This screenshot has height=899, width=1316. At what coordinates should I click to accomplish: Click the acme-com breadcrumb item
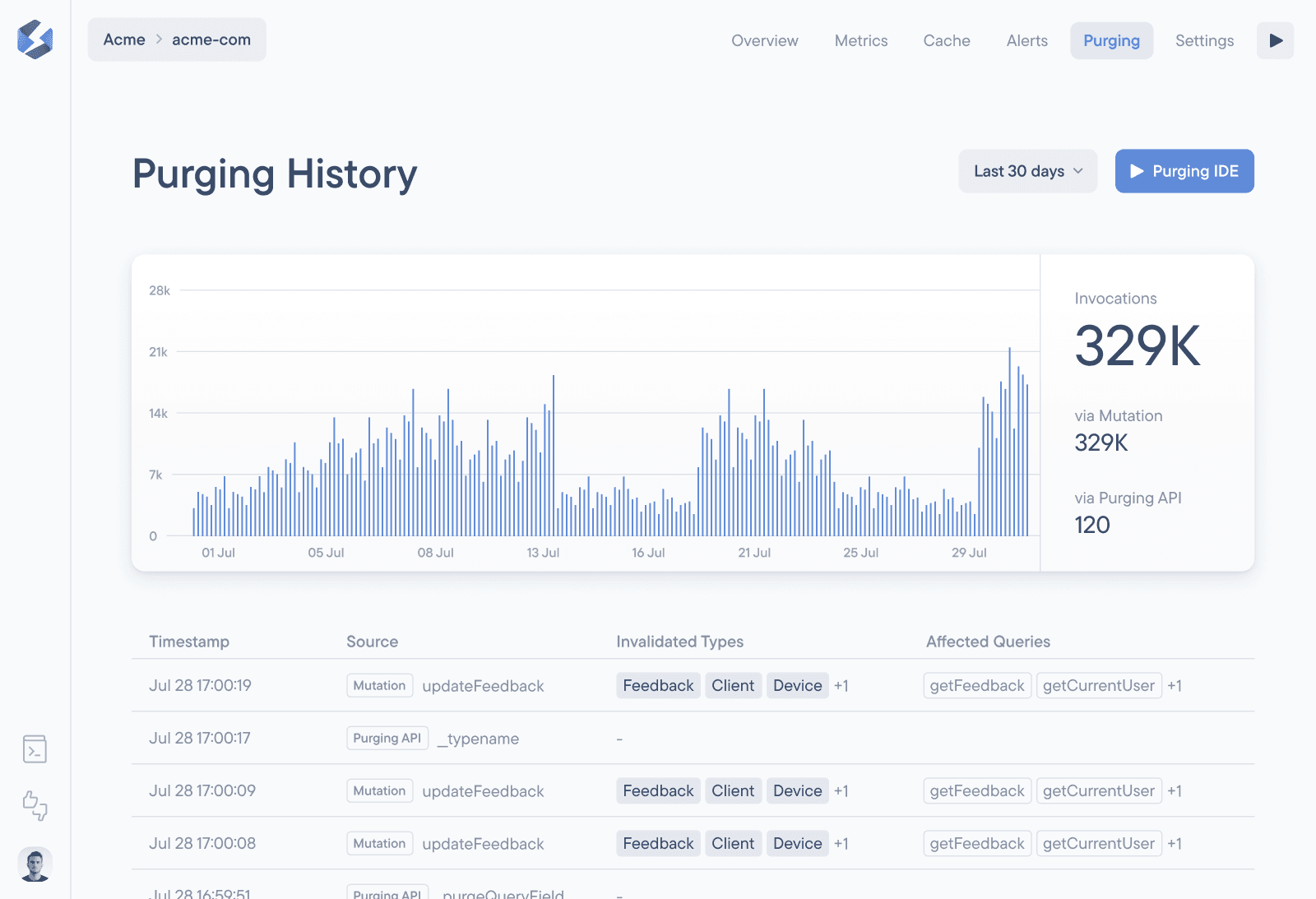click(x=211, y=39)
